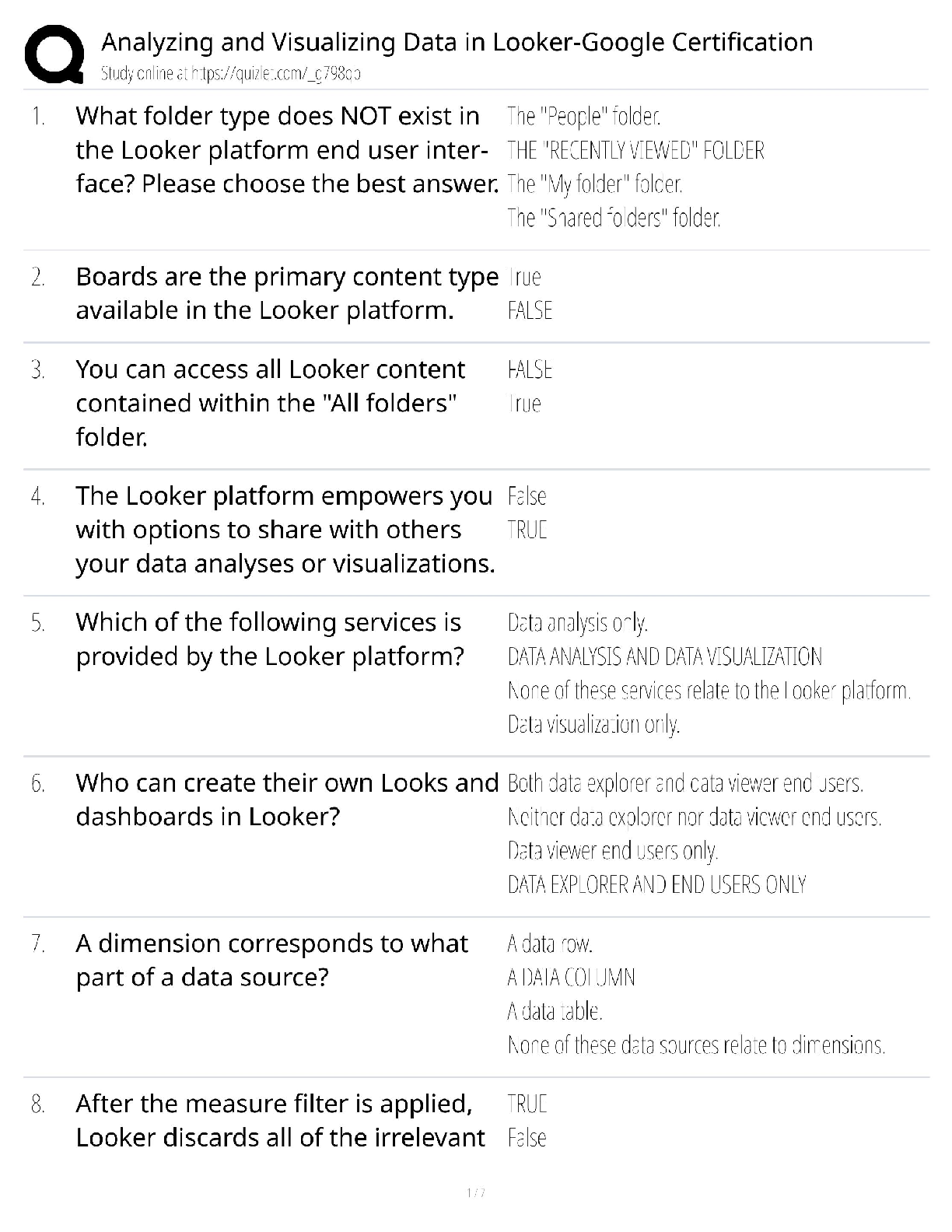Choose True for the All folders question

525,403
